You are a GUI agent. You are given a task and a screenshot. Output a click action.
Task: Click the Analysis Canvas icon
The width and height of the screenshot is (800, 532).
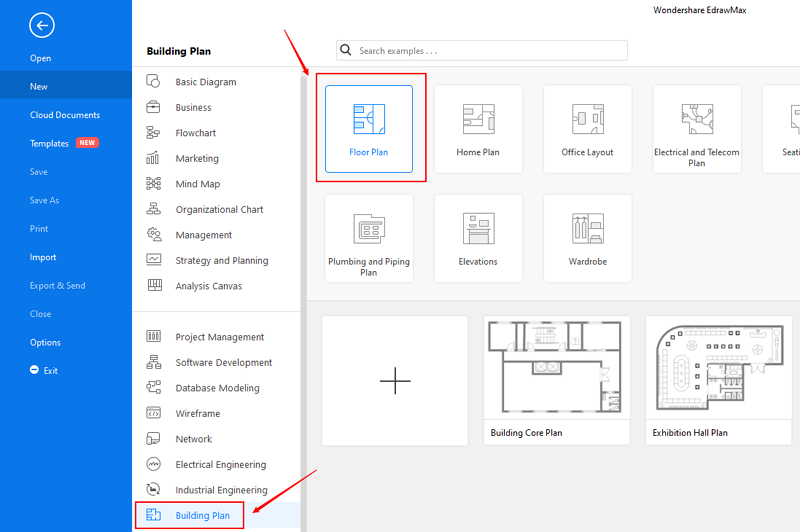(155, 285)
